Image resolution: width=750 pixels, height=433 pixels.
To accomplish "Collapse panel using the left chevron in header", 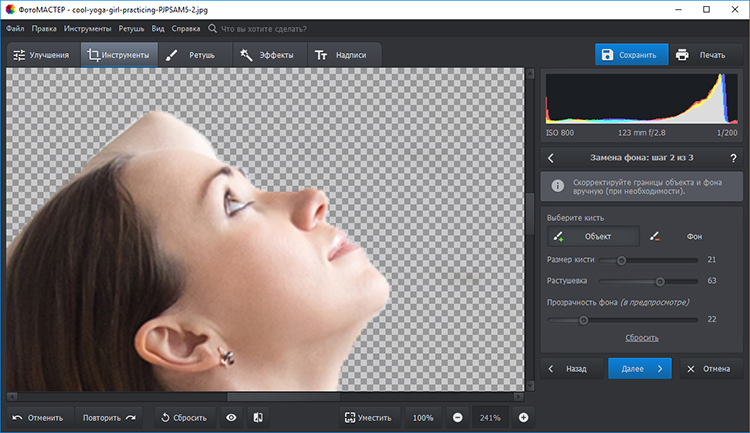I will click(x=551, y=158).
